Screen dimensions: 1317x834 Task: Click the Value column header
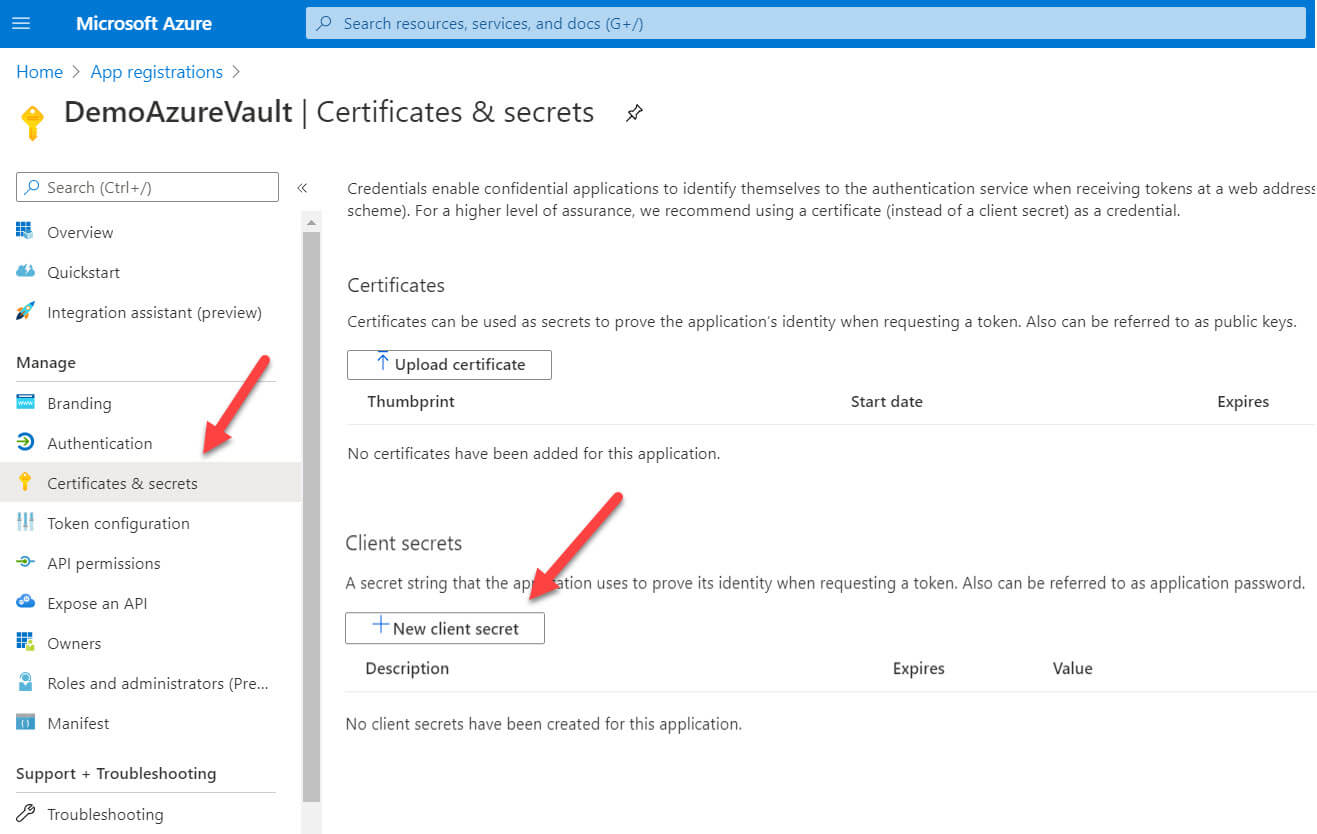click(1073, 668)
